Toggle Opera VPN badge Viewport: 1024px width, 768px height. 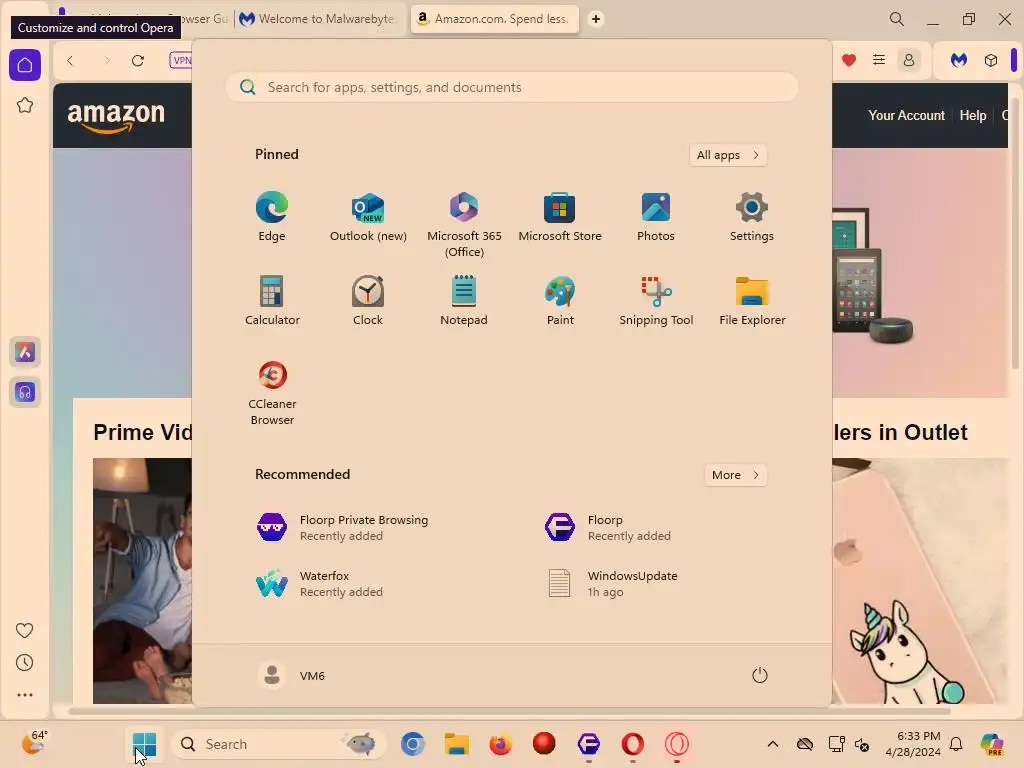pyautogui.click(x=181, y=60)
